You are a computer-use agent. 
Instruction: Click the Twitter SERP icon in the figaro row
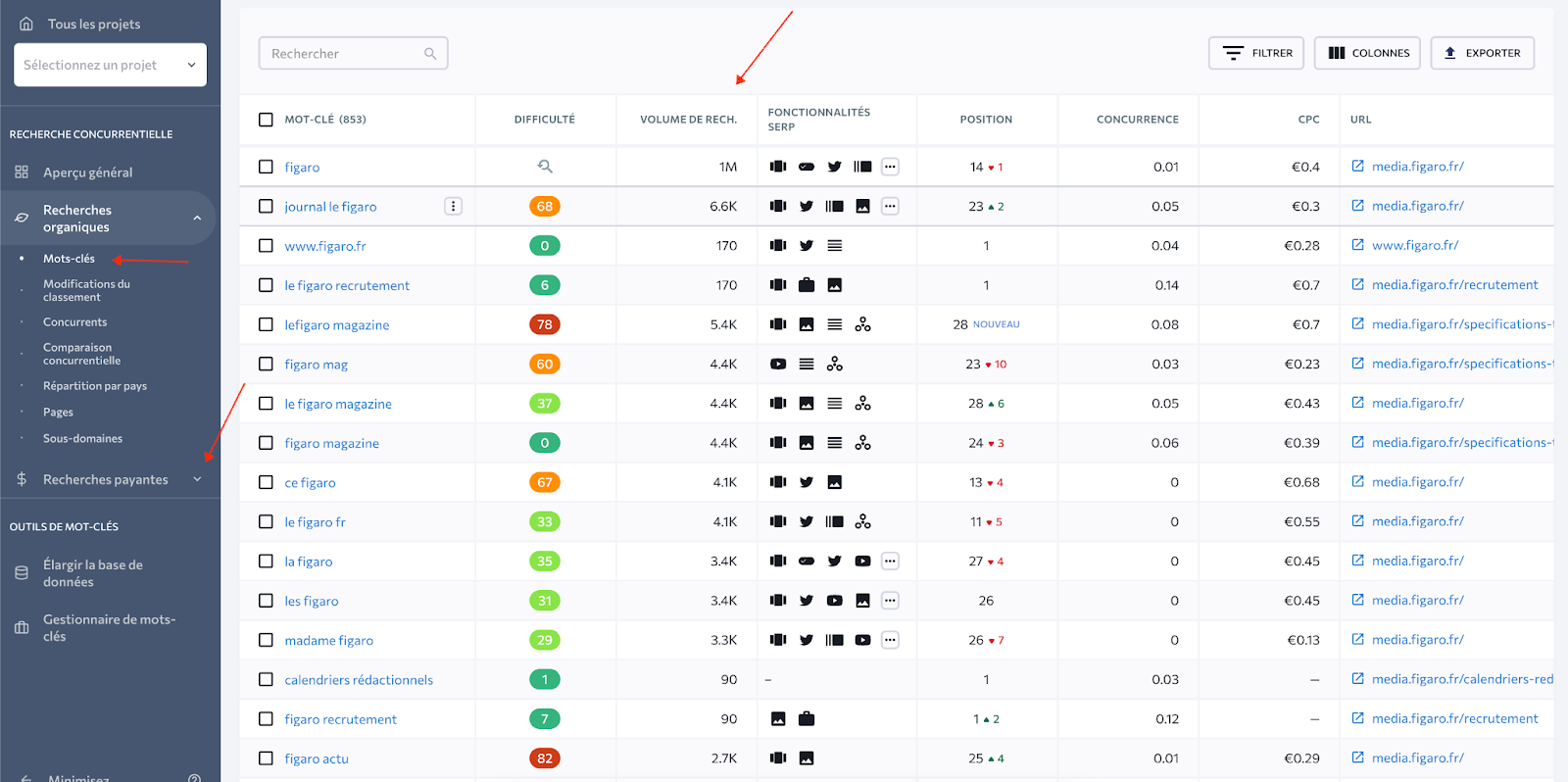[x=834, y=167]
